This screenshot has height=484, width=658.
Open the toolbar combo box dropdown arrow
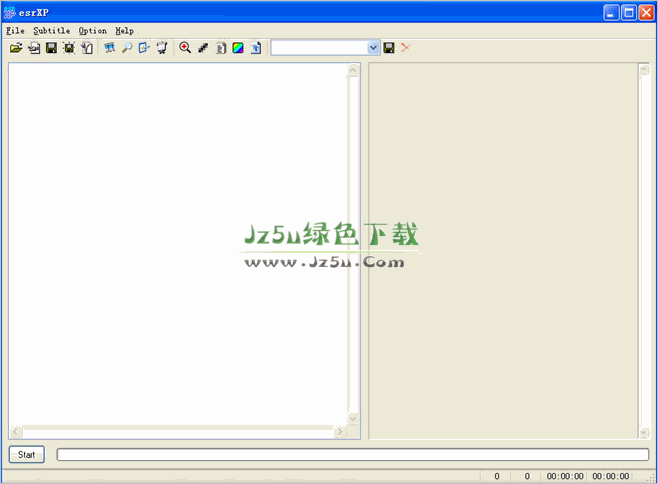373,48
